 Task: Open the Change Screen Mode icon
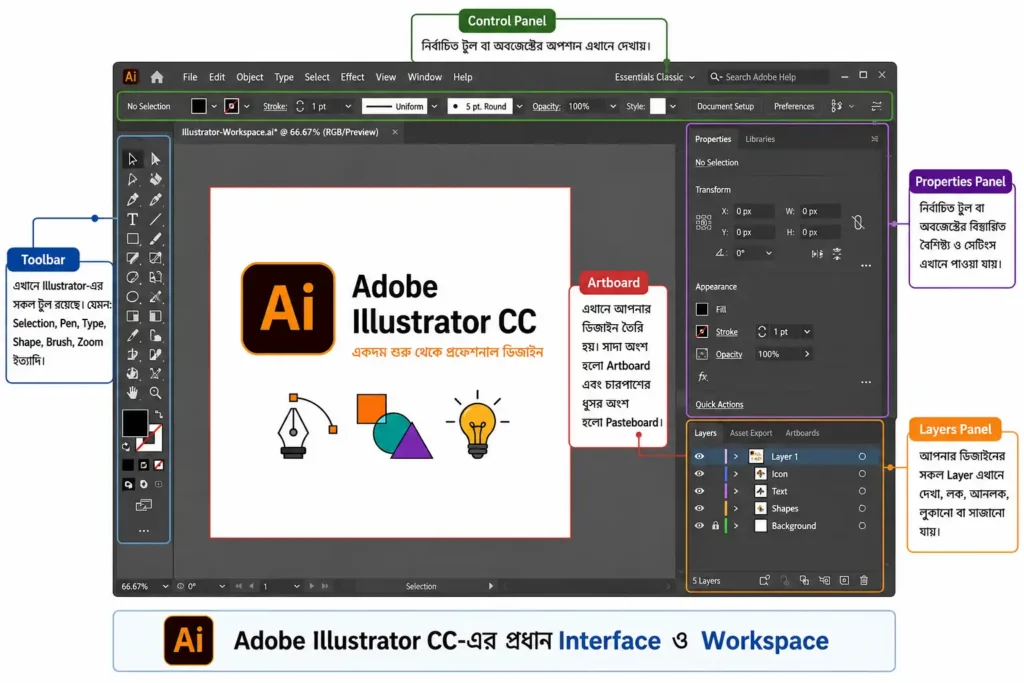(x=144, y=505)
